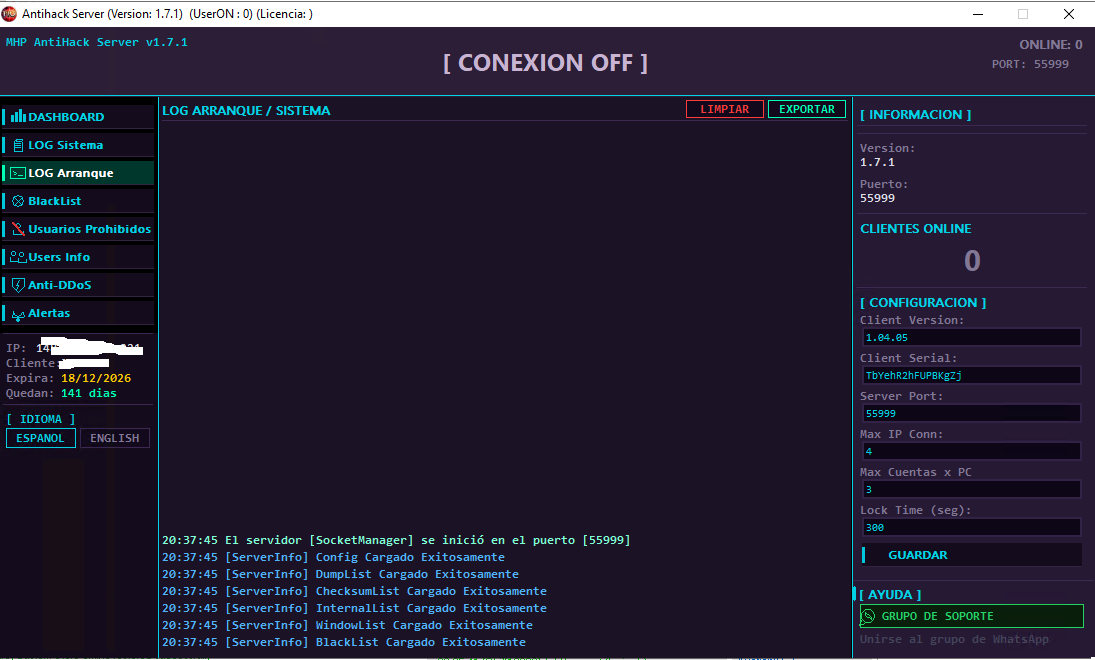Click the BlackList Cargado log line
The width and height of the screenshot is (1095, 660).
tap(344, 642)
